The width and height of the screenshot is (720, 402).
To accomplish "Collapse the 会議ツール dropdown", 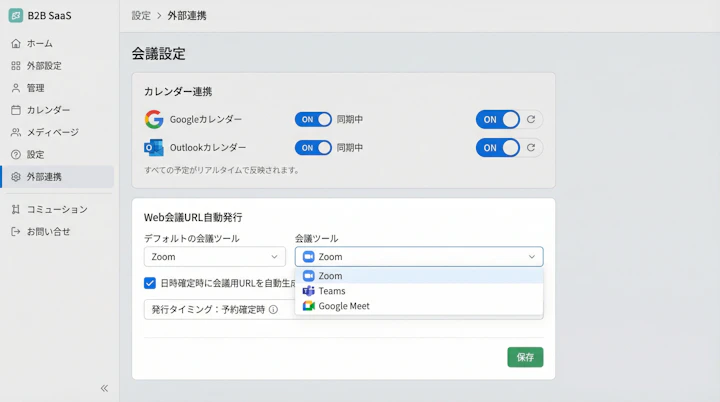I will [419, 257].
